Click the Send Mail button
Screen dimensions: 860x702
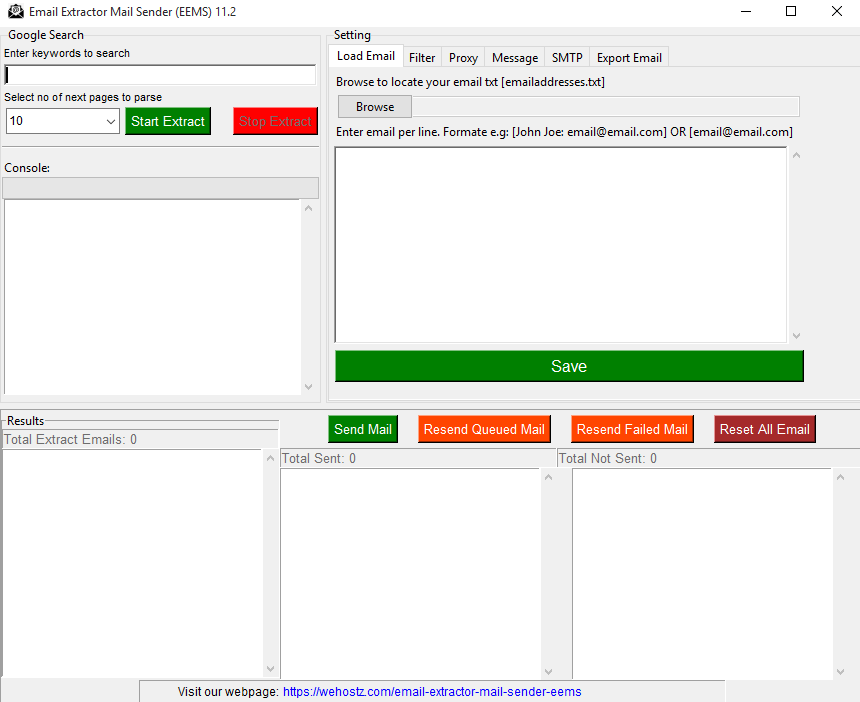point(363,429)
